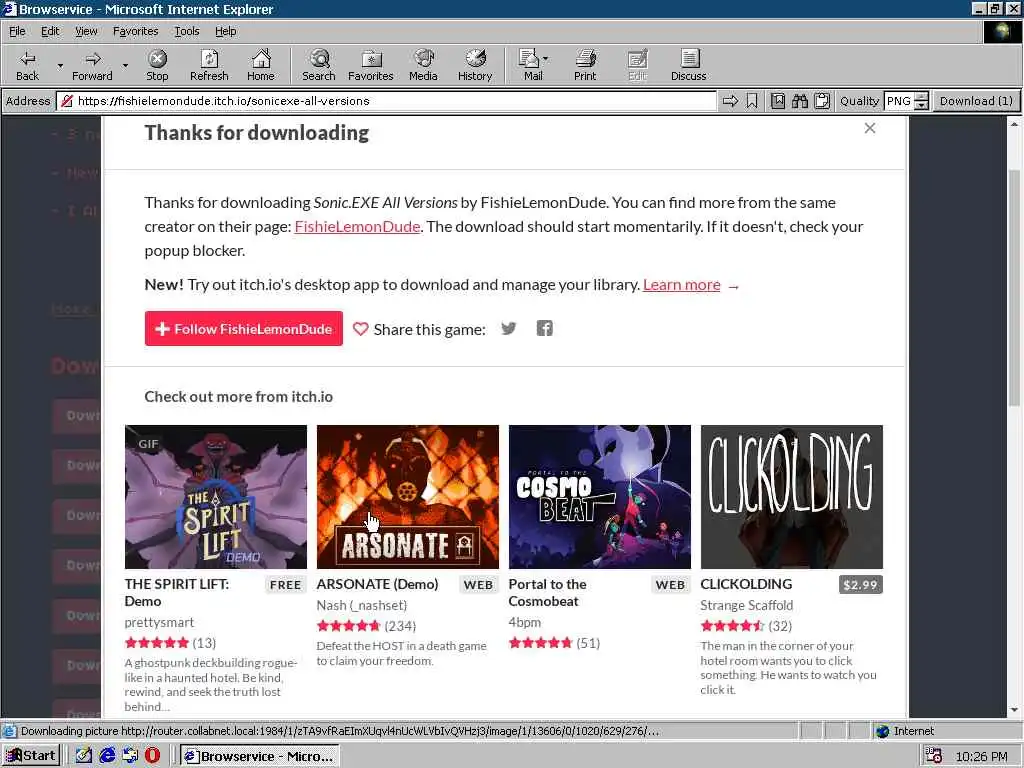Click the page scrollbar up arrow
Viewport: 1024px width, 768px height.
(x=1014, y=123)
